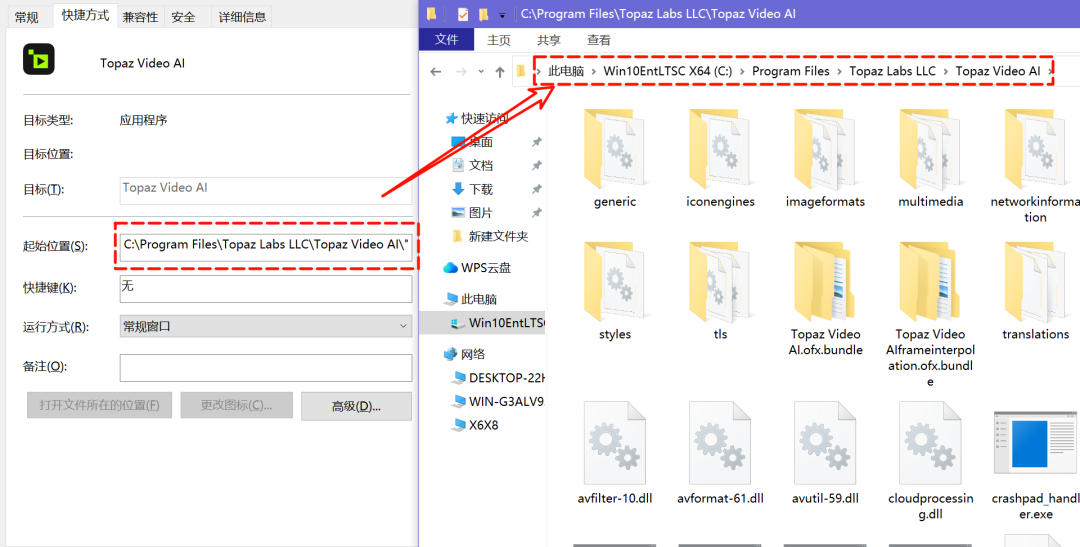Open the multimedia folder
1080x547 pixels.
pyautogui.click(x=931, y=159)
